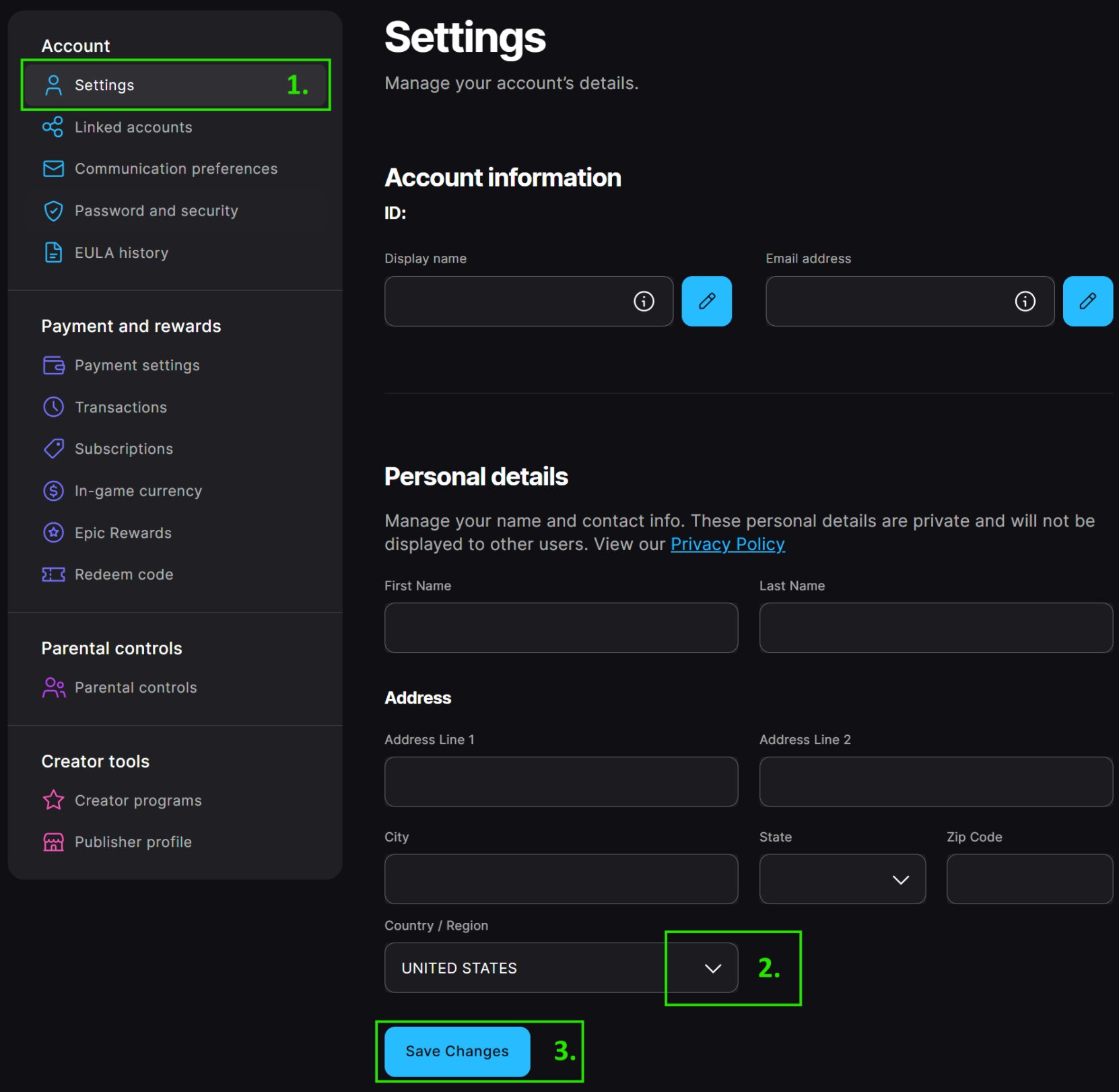This screenshot has width=1119, height=1092.
Task: Open the Privacy Policy link
Action: click(x=727, y=544)
